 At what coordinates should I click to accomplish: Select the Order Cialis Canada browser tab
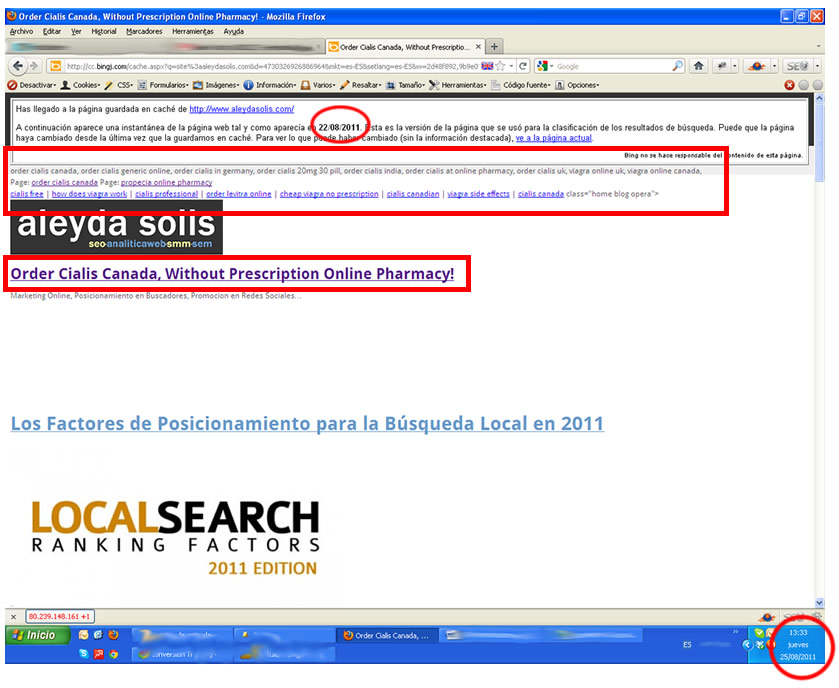tap(405, 47)
